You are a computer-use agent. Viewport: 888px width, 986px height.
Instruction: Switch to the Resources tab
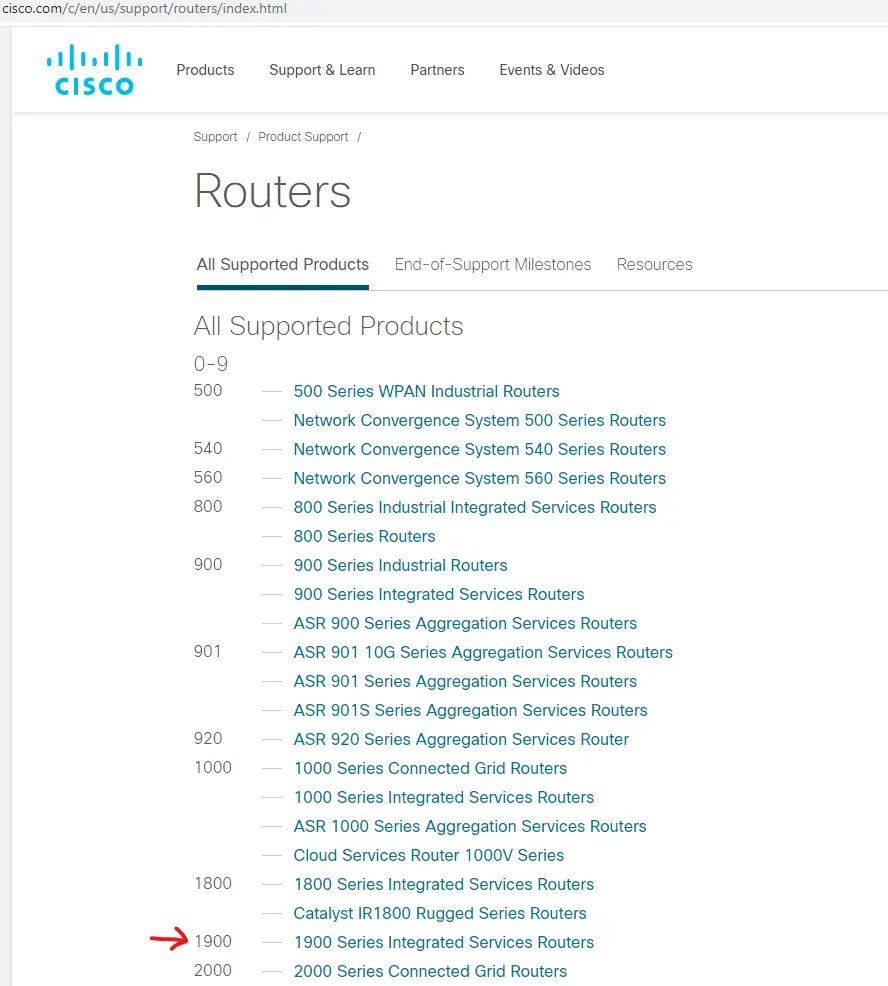654,264
